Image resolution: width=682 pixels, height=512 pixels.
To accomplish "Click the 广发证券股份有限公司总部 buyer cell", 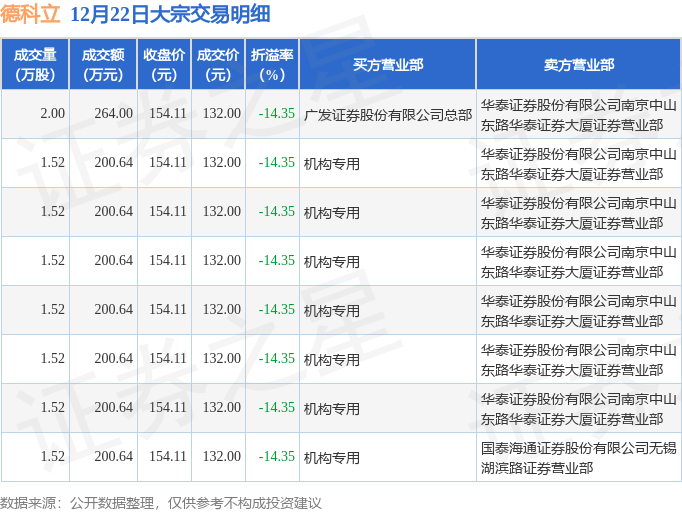I will click(x=388, y=115).
